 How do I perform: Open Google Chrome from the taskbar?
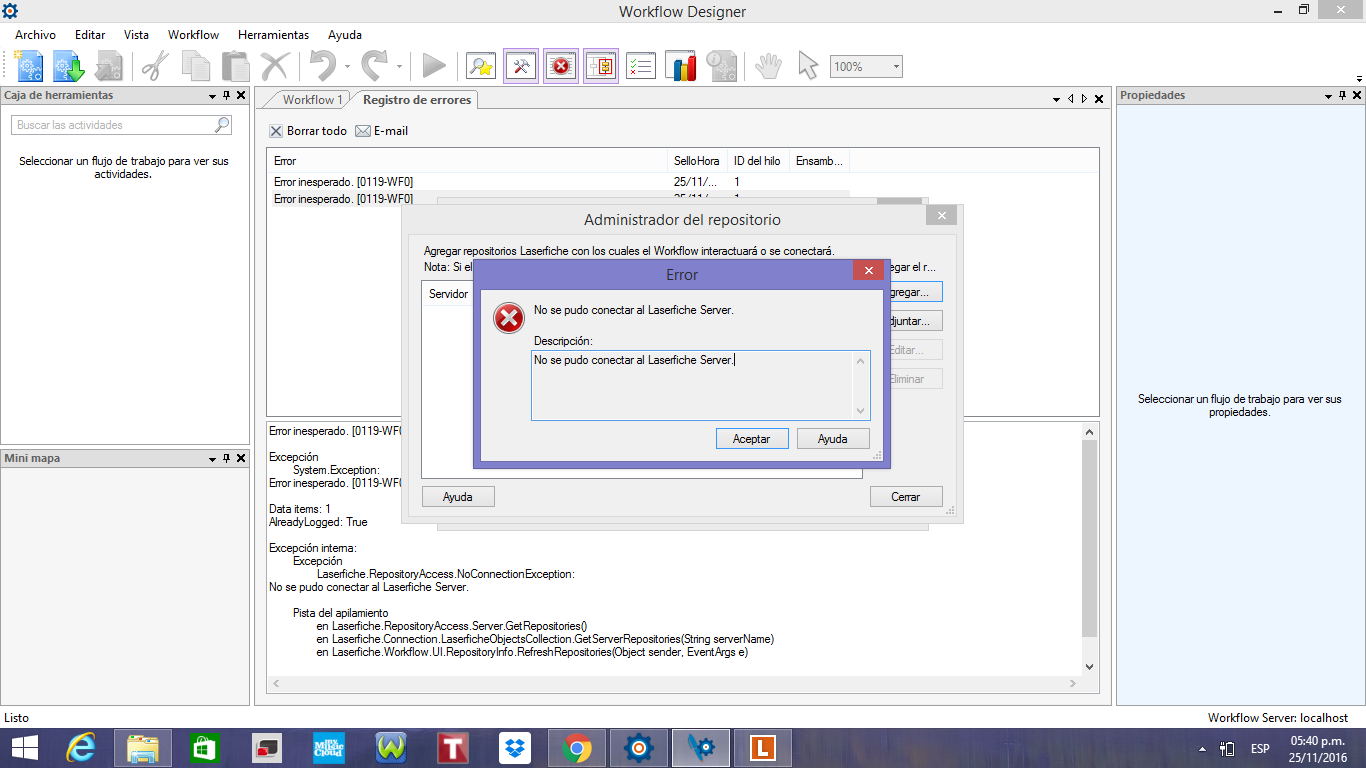tap(577, 748)
